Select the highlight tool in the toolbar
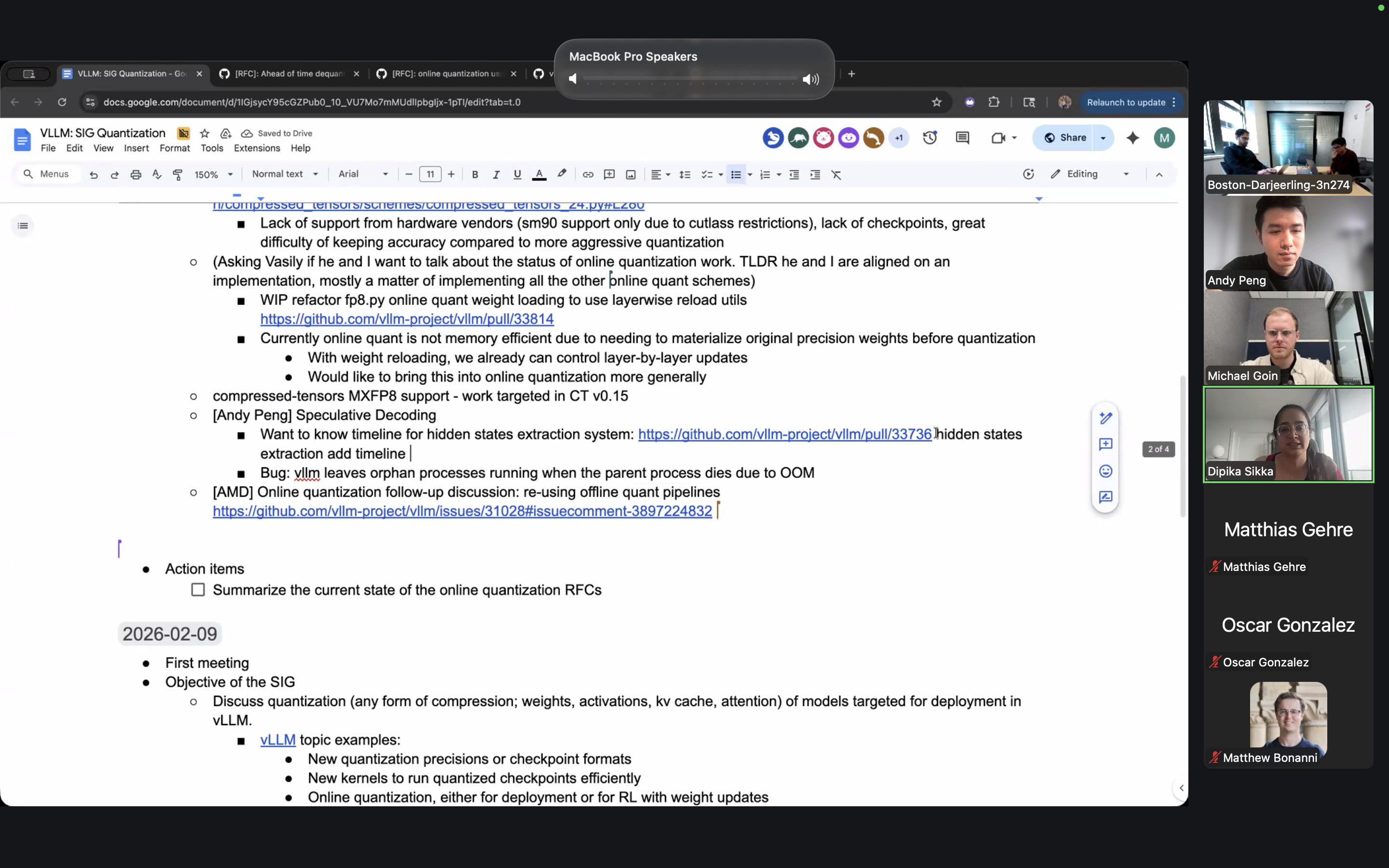Image resolution: width=1389 pixels, height=868 pixels. (561, 174)
